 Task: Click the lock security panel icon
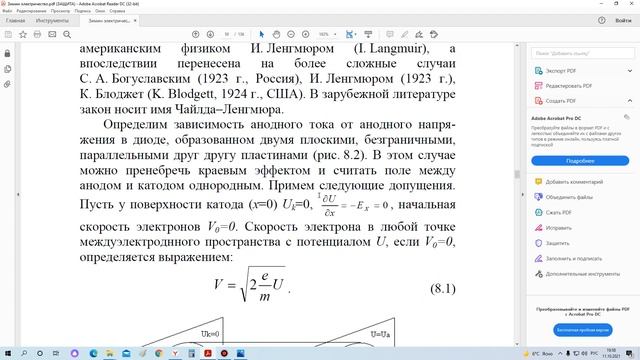click(7, 53)
